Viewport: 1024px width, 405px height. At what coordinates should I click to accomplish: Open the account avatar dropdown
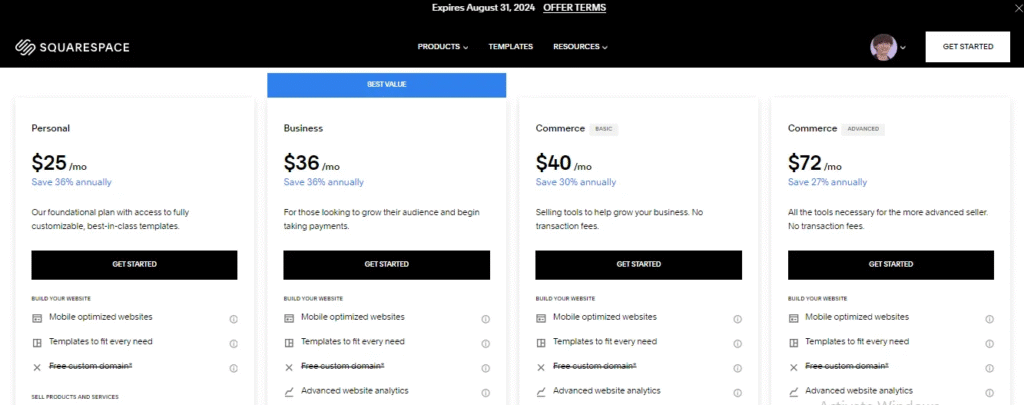[x=888, y=47]
